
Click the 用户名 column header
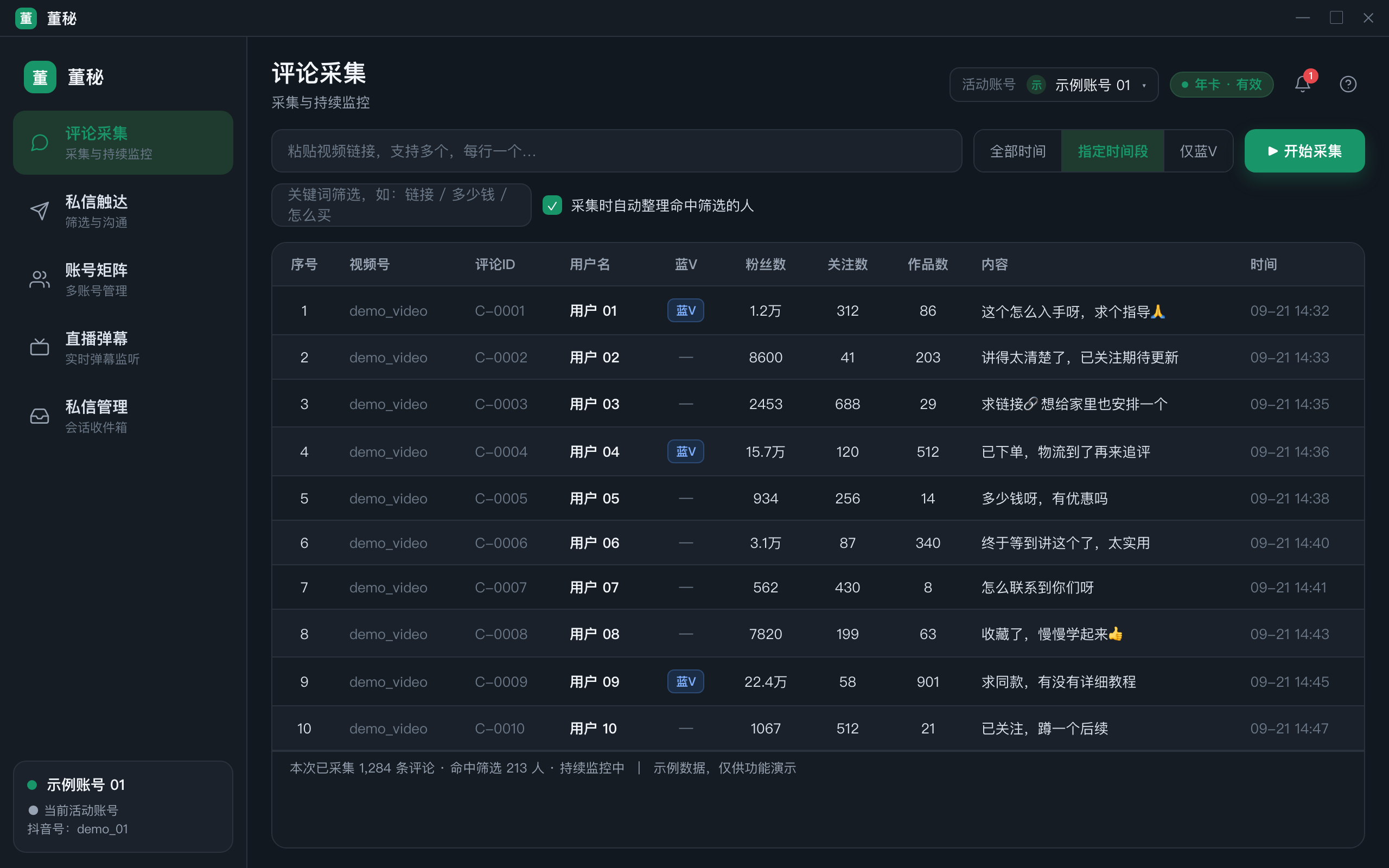pos(589,265)
